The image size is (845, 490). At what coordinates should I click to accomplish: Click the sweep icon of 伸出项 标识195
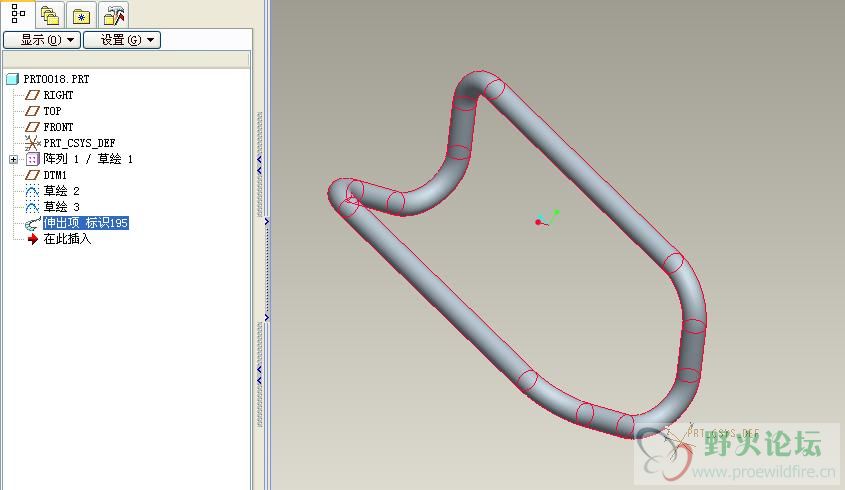pyautogui.click(x=32, y=223)
